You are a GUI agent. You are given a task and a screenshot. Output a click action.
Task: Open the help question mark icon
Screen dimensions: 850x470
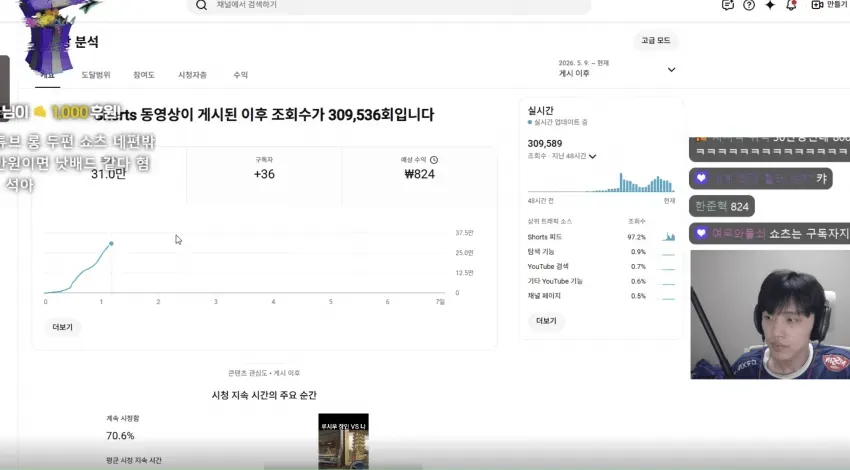click(x=749, y=5)
